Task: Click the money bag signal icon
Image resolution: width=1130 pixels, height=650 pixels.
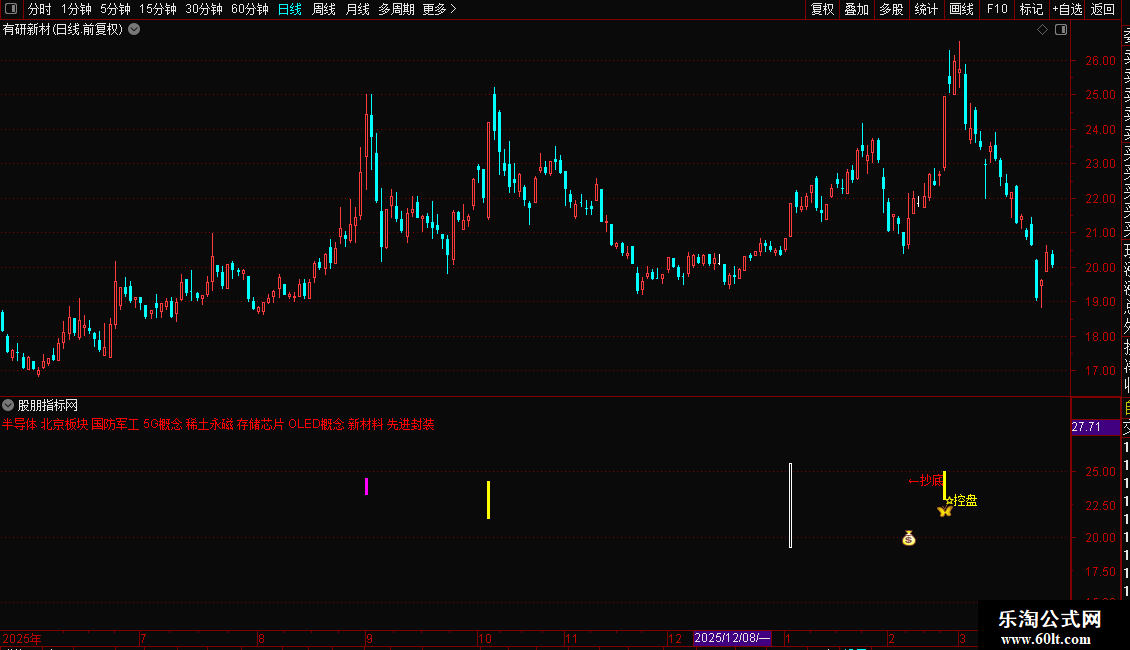Action: tap(909, 538)
